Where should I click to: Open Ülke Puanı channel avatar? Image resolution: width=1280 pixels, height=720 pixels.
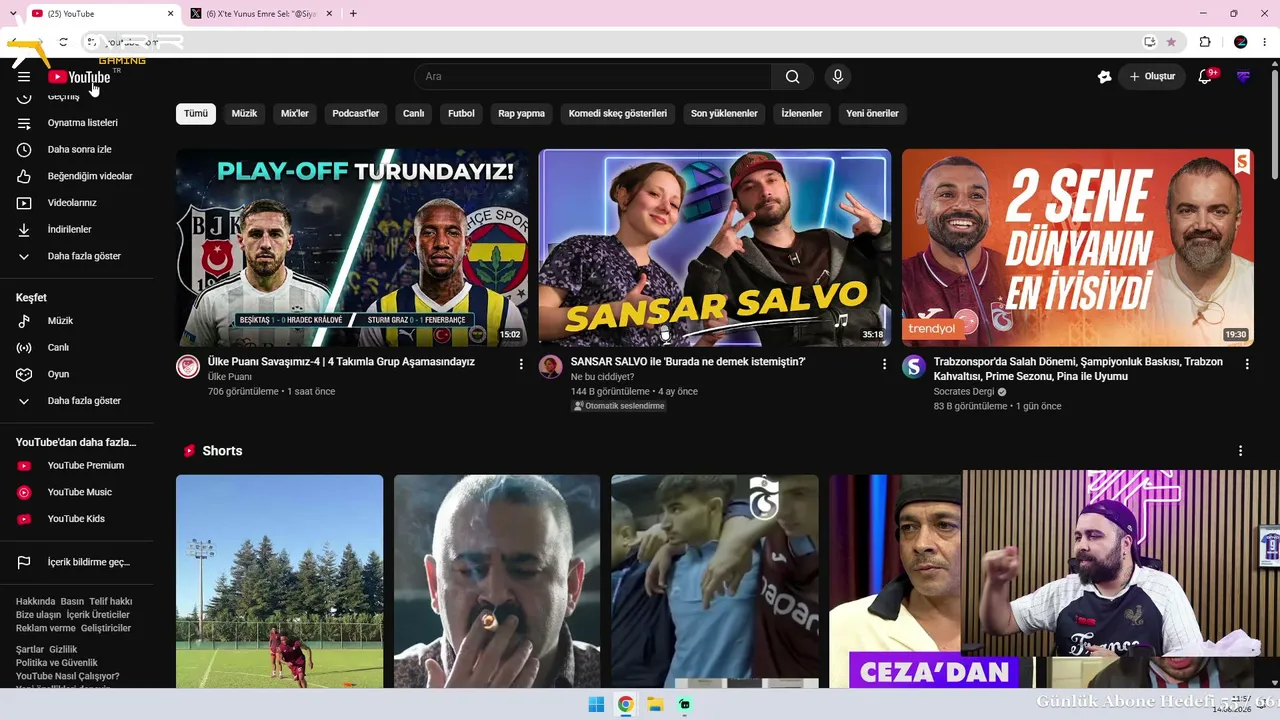coord(188,367)
